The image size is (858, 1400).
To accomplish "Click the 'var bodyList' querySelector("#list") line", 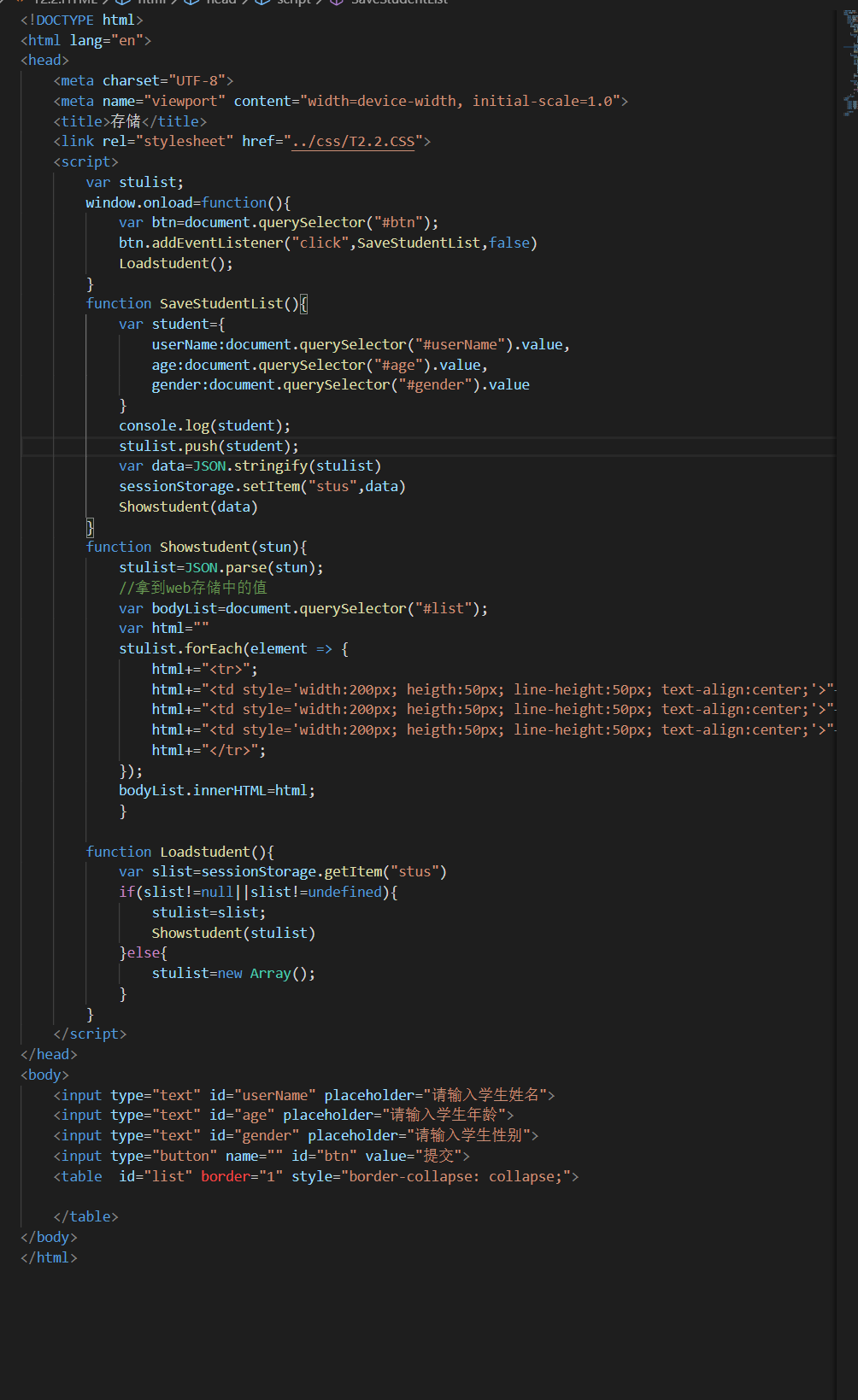I will point(303,608).
